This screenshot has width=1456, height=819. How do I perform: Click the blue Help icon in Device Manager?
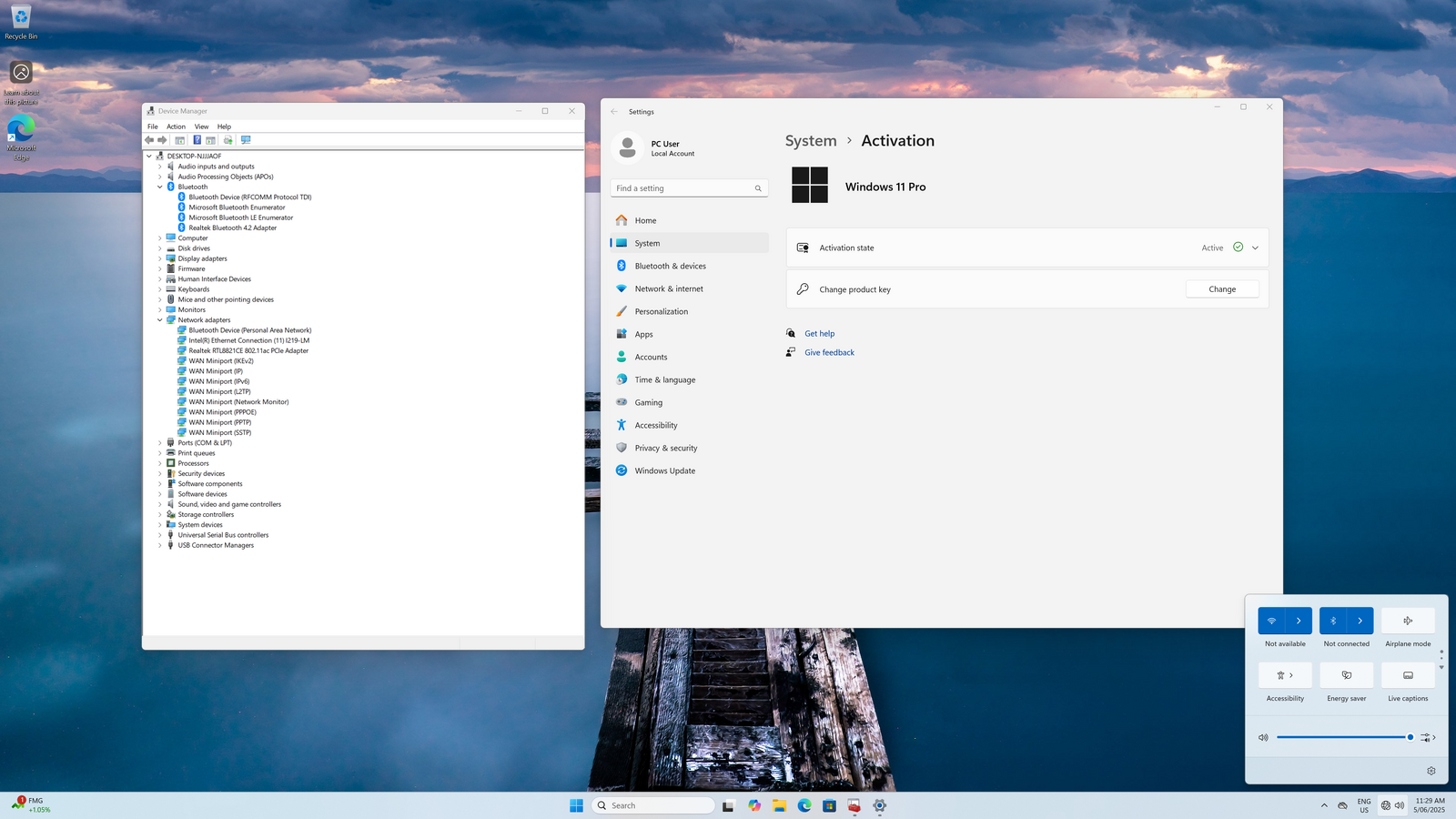[x=197, y=140]
